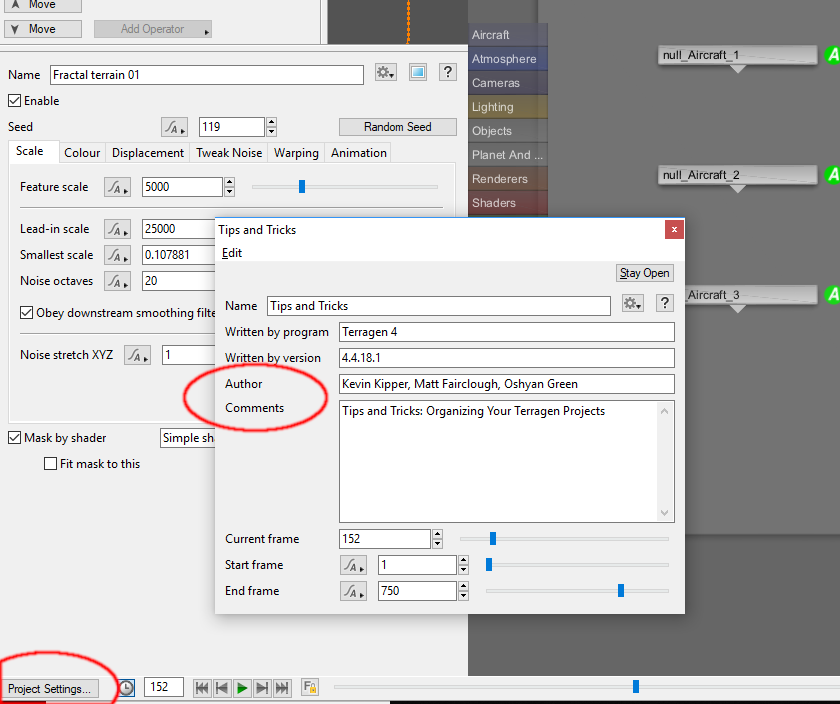
Task: Click the clock icon beside Project Settings
Action: pos(126,688)
